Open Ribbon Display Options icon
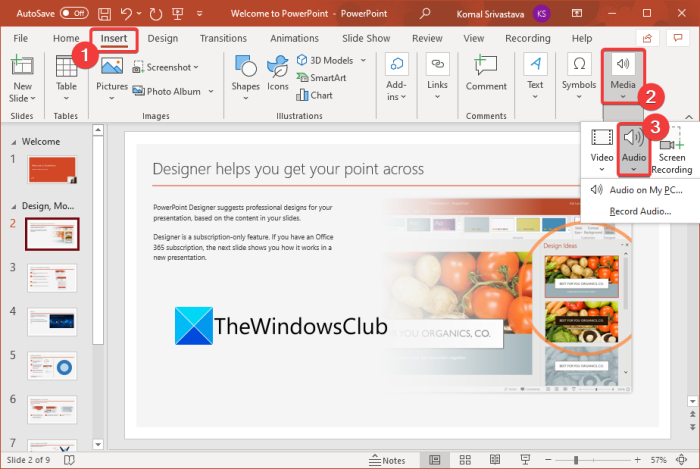700x469 pixels. point(577,13)
